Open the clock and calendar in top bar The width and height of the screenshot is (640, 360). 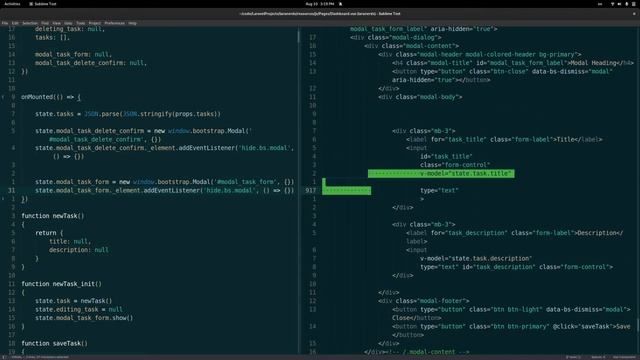click(x=320, y=4)
